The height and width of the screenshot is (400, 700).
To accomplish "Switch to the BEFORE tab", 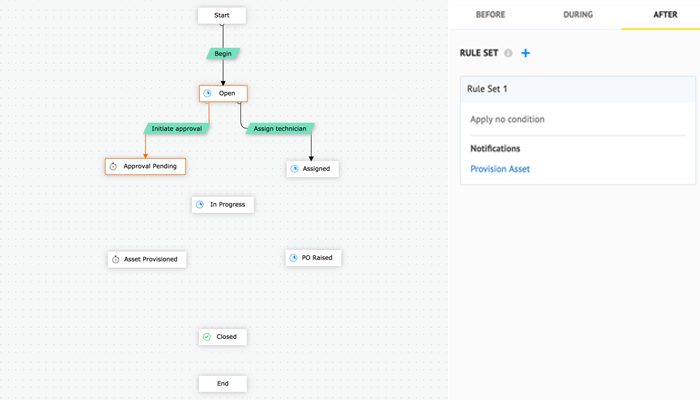I will coord(490,15).
